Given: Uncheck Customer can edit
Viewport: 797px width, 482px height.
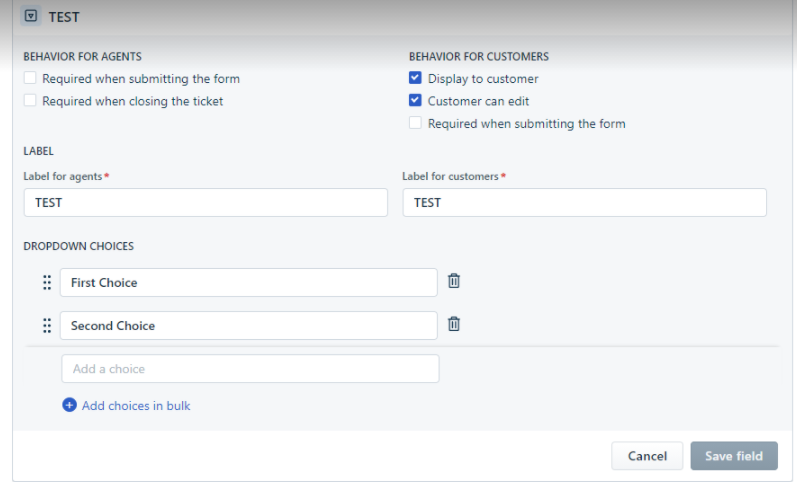Looking at the screenshot, I should pos(415,100).
